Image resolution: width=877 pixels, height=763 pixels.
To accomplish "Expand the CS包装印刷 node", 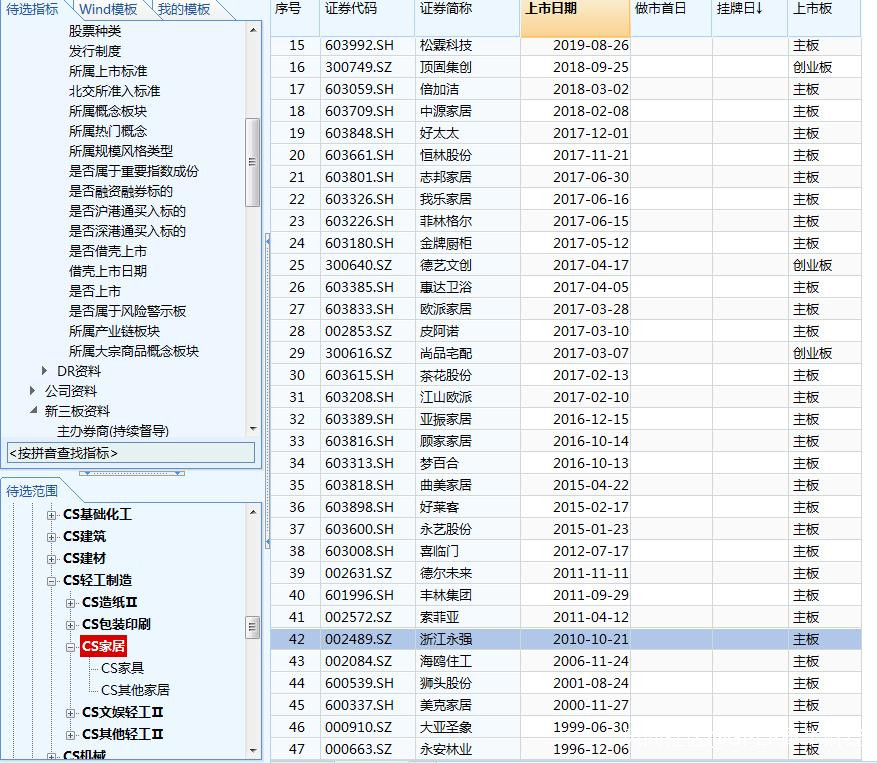I will (70, 625).
